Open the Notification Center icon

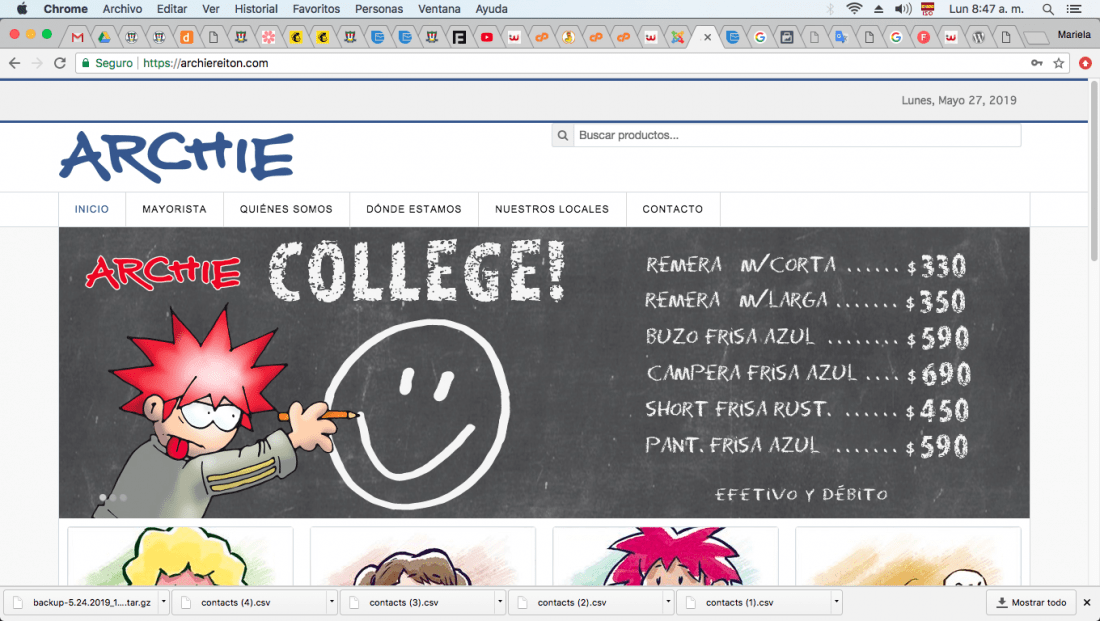point(1073,9)
